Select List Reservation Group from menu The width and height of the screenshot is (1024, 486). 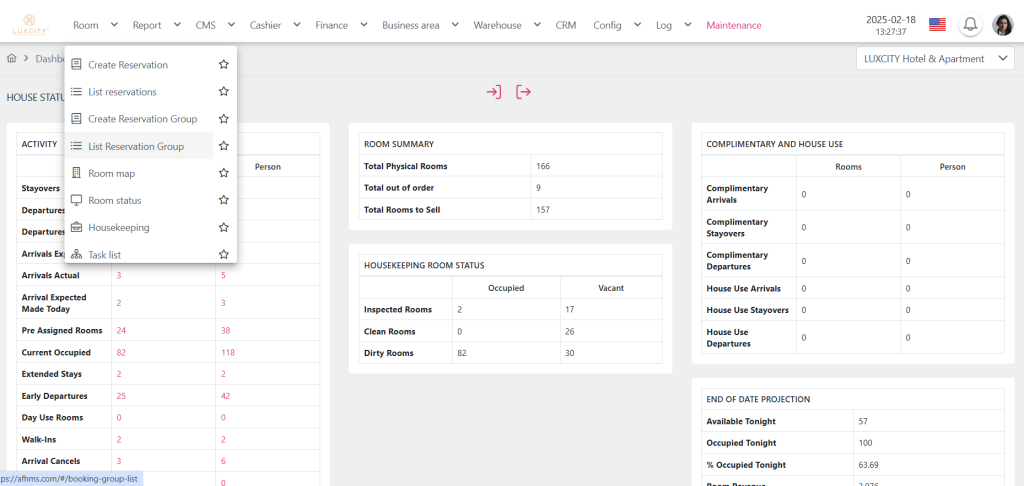coord(136,146)
